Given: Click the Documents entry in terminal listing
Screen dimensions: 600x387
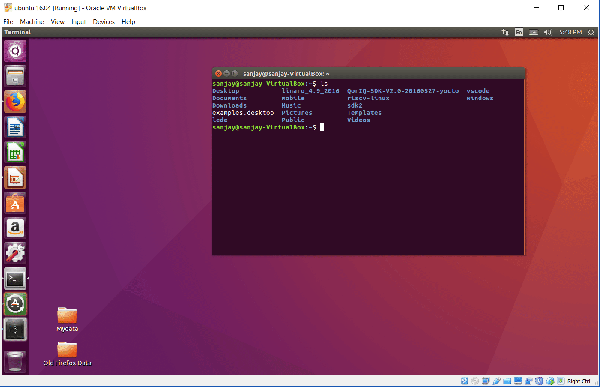Looking at the screenshot, I should [x=230, y=98].
